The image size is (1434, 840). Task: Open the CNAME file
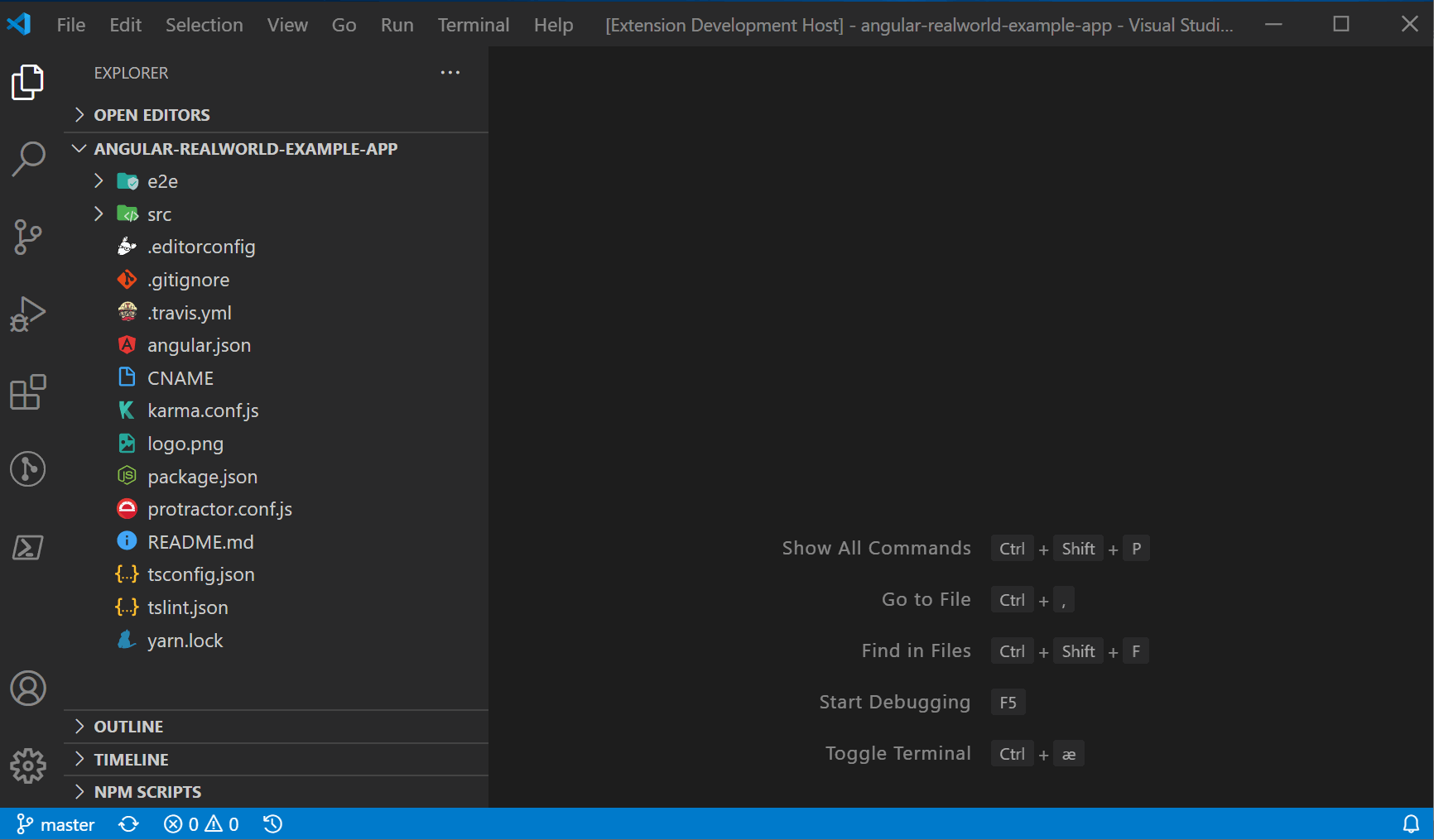coord(276,378)
